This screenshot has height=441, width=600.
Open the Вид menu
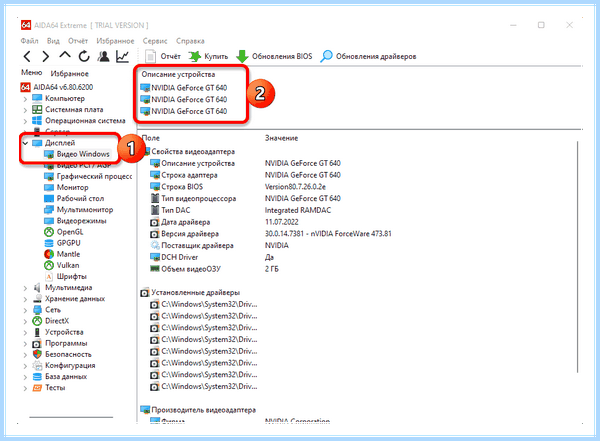coord(53,41)
